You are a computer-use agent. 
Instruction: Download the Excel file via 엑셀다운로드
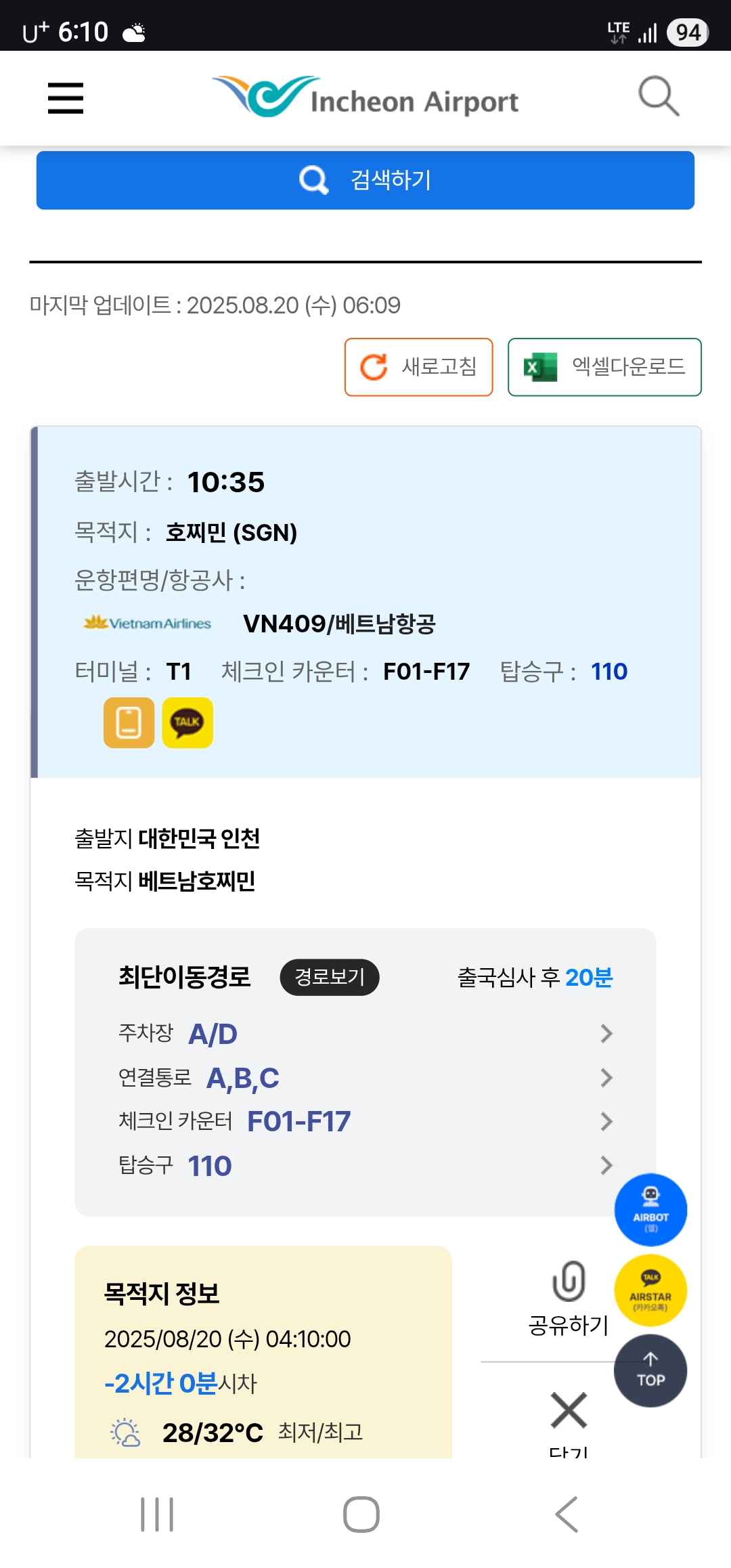(604, 367)
